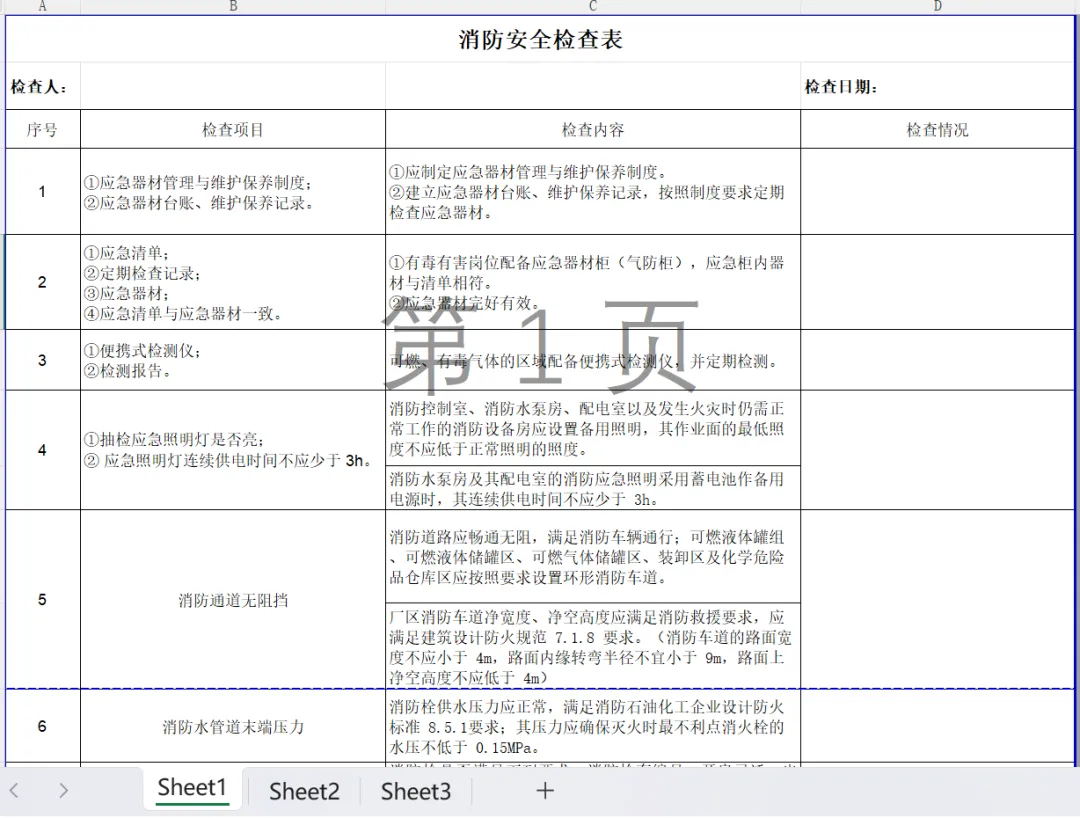Switch to the Sheet2 tab
The image size is (1080, 818).
click(304, 791)
